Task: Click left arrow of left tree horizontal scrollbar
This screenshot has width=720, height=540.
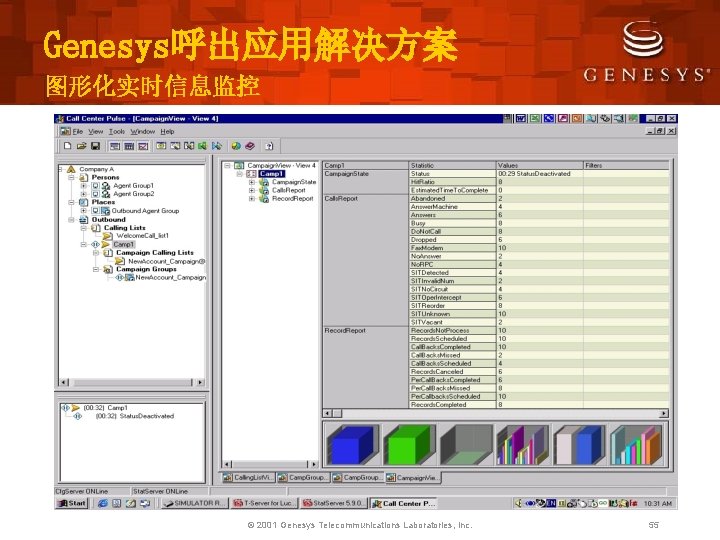Action: coord(64,382)
